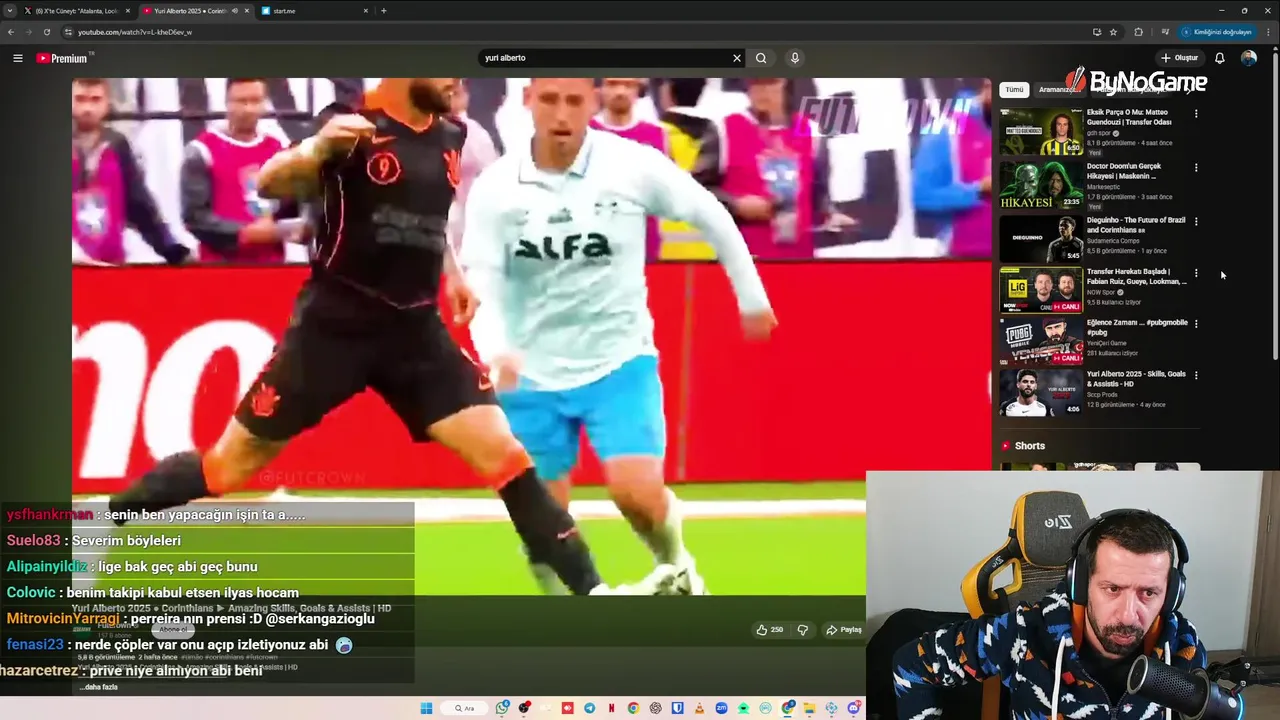Click the Shorts section heading
The height and width of the screenshot is (720, 1280).
tap(1029, 446)
